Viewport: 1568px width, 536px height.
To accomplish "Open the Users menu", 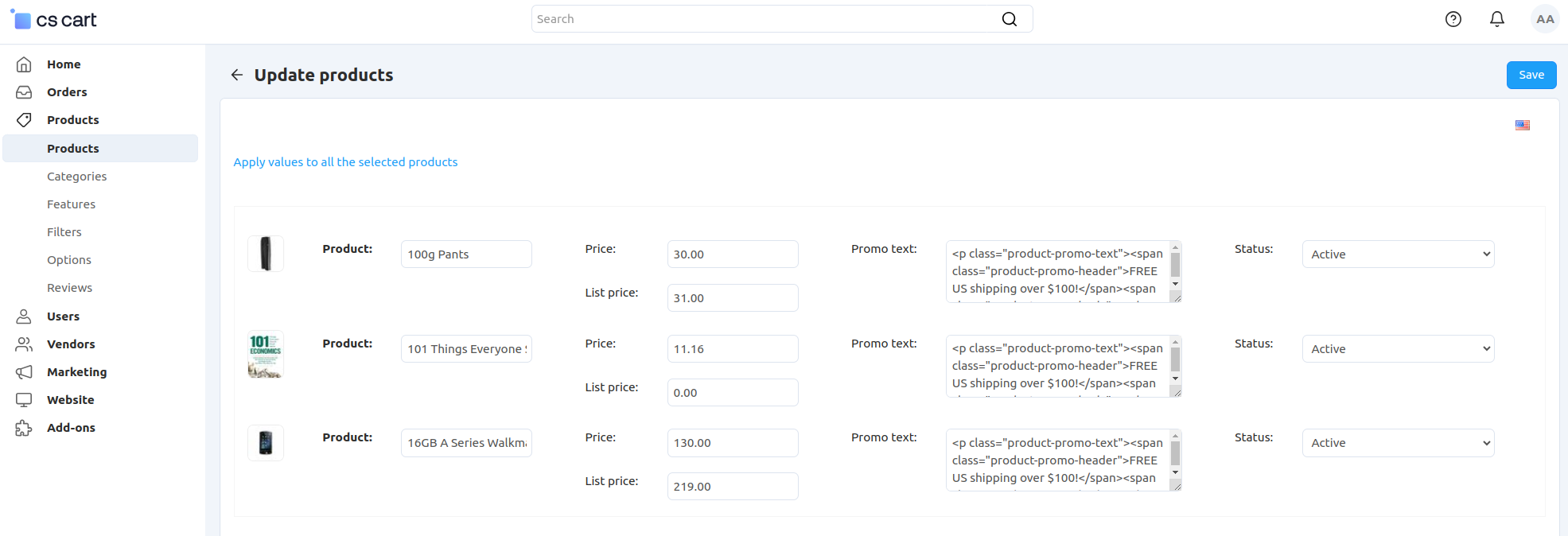I will (63, 317).
